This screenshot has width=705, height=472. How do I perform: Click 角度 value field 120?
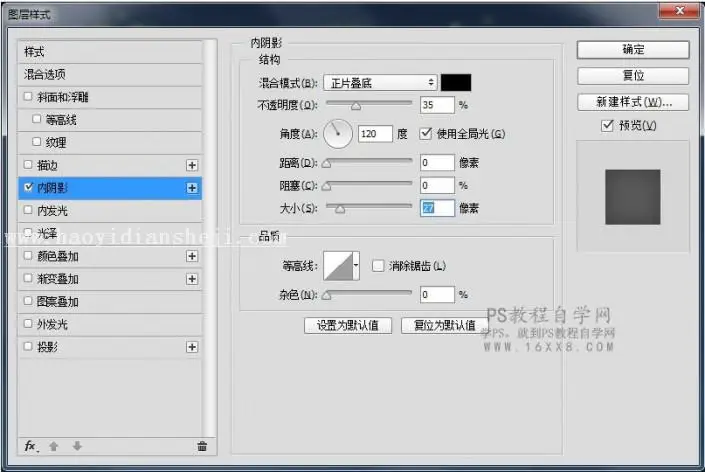pyautogui.click(x=375, y=134)
